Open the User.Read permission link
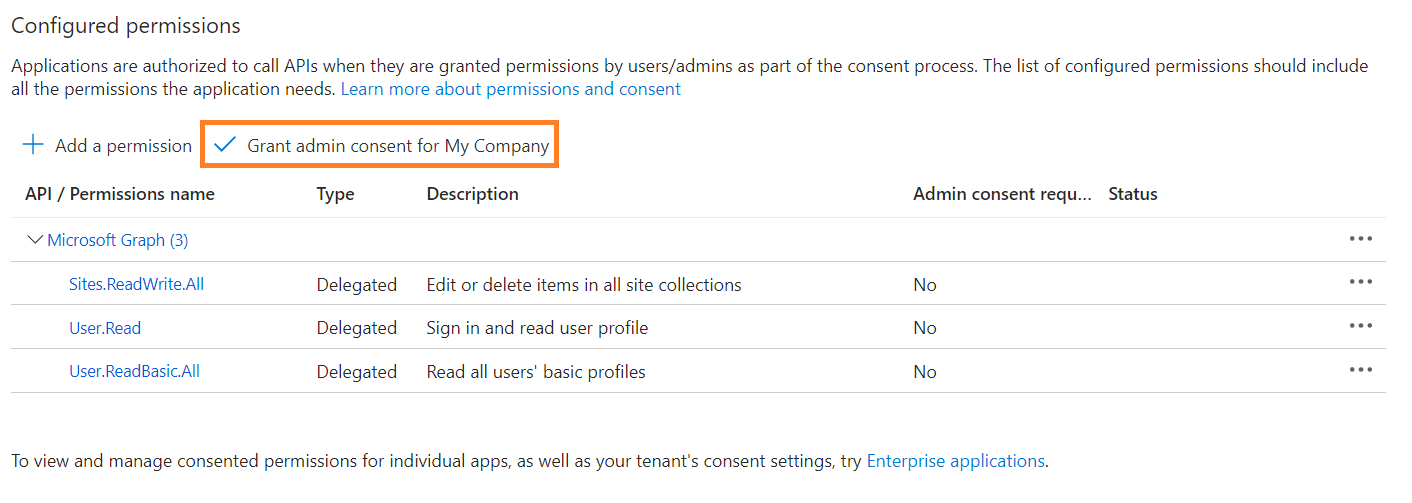 tap(105, 328)
